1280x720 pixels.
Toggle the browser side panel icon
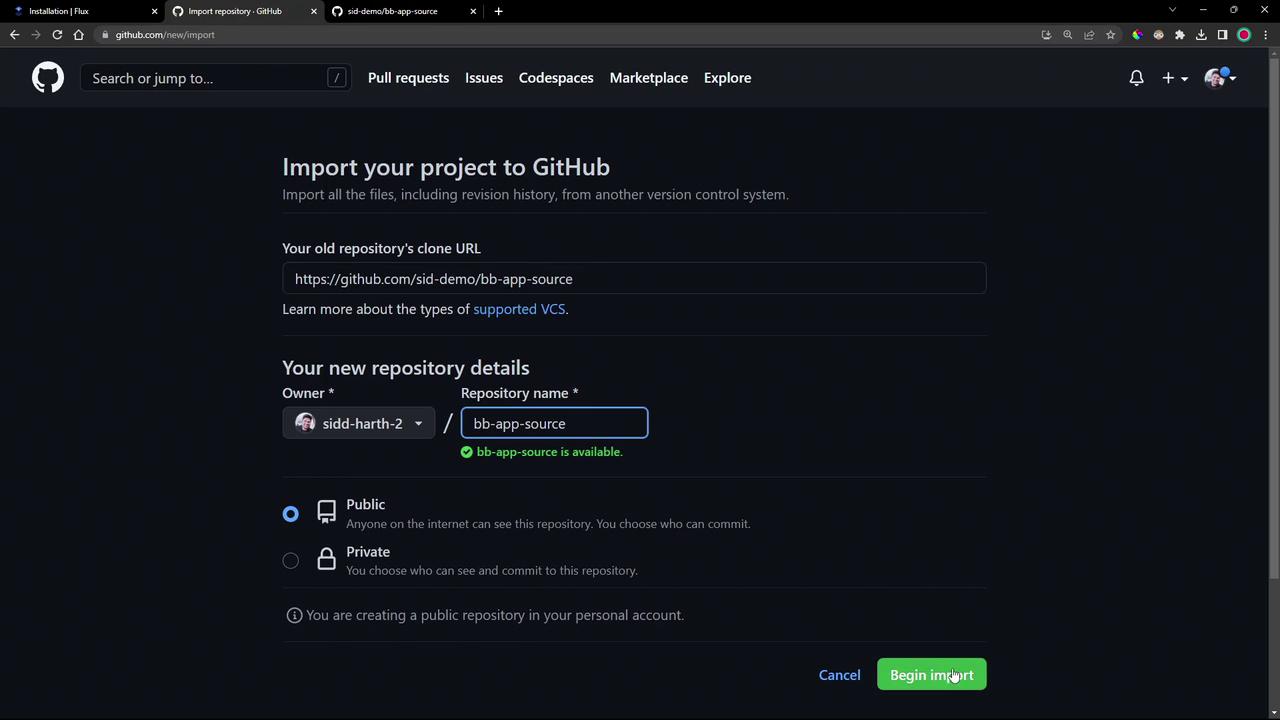(x=1222, y=35)
